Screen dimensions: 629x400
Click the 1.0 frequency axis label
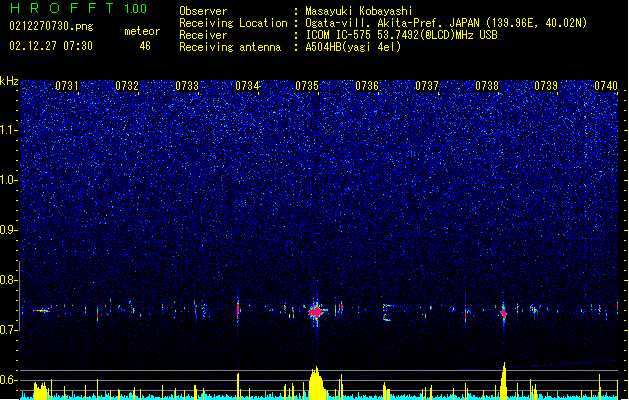(8, 180)
